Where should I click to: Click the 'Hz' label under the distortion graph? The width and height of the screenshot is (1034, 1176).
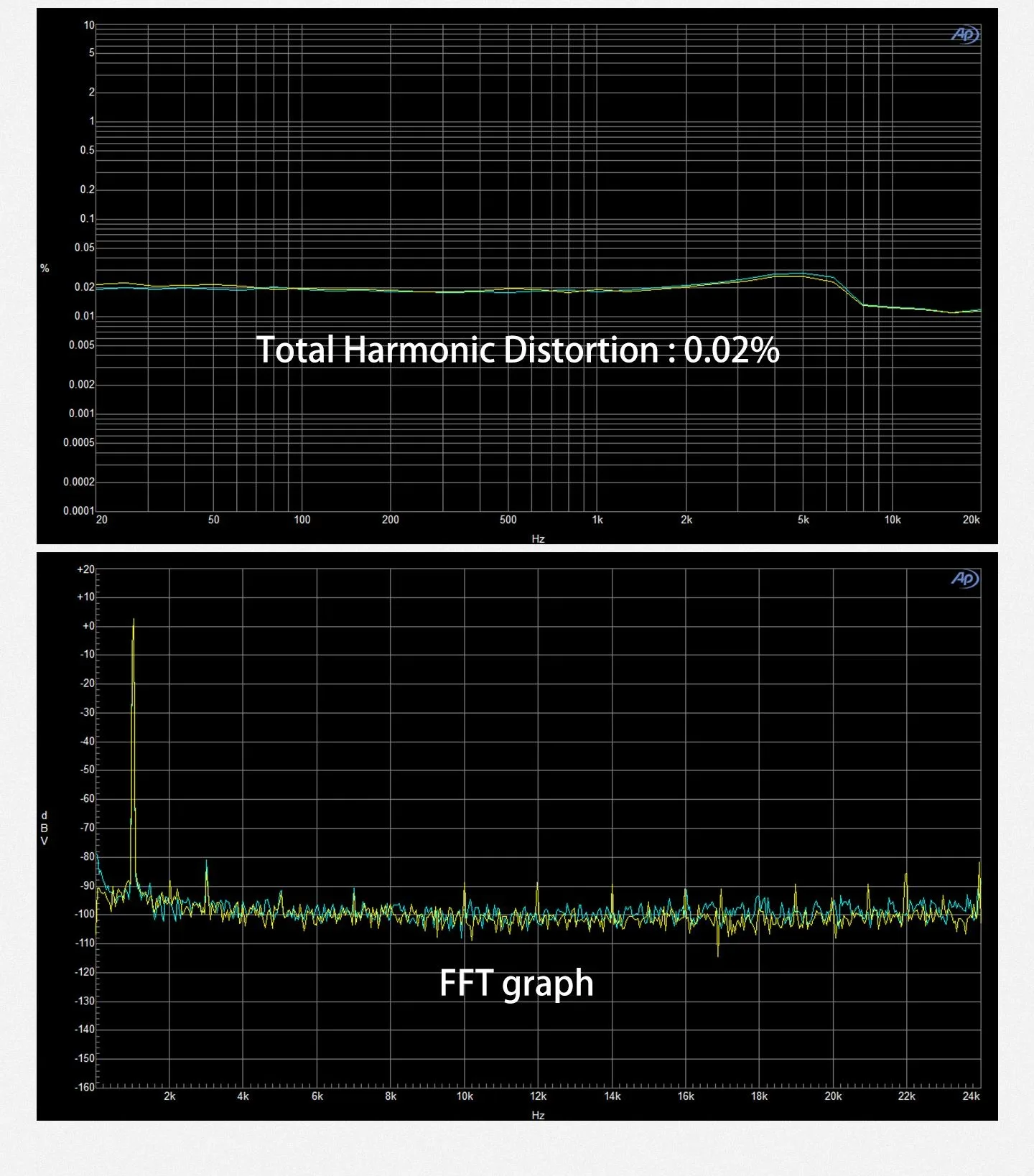[x=538, y=538]
